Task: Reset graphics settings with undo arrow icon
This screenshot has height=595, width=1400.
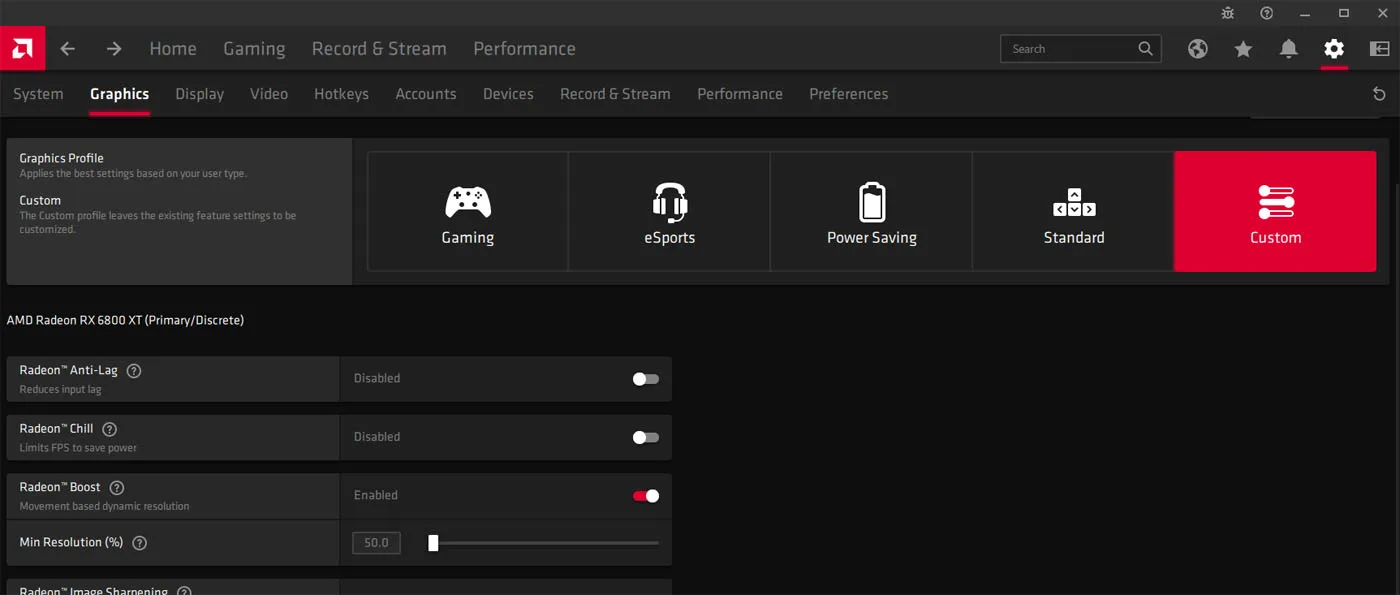Action: click(1379, 94)
